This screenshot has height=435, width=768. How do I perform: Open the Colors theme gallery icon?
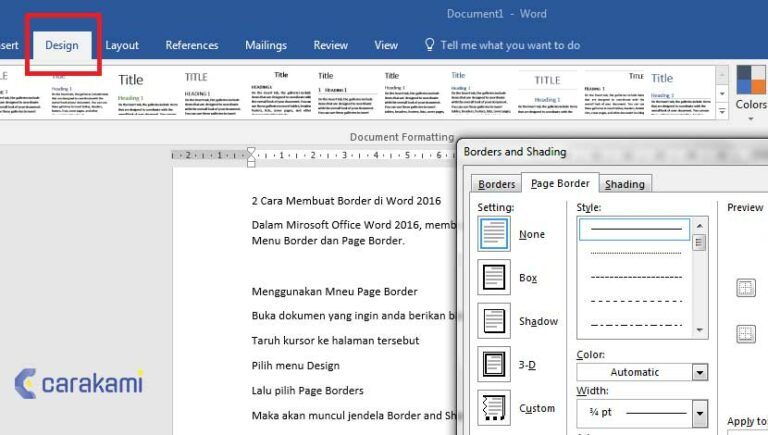pos(751,80)
